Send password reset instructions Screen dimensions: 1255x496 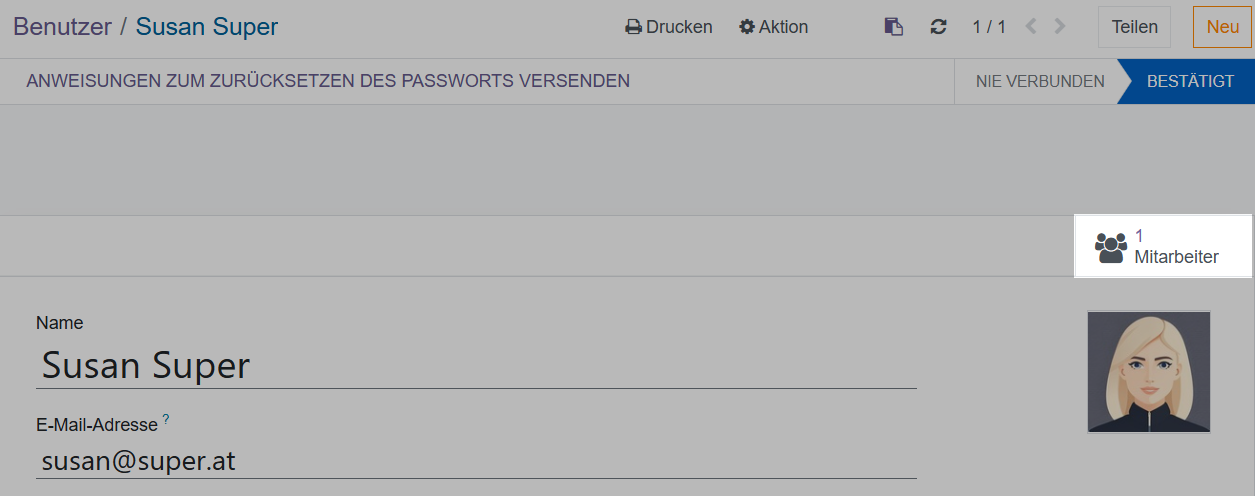pos(328,81)
